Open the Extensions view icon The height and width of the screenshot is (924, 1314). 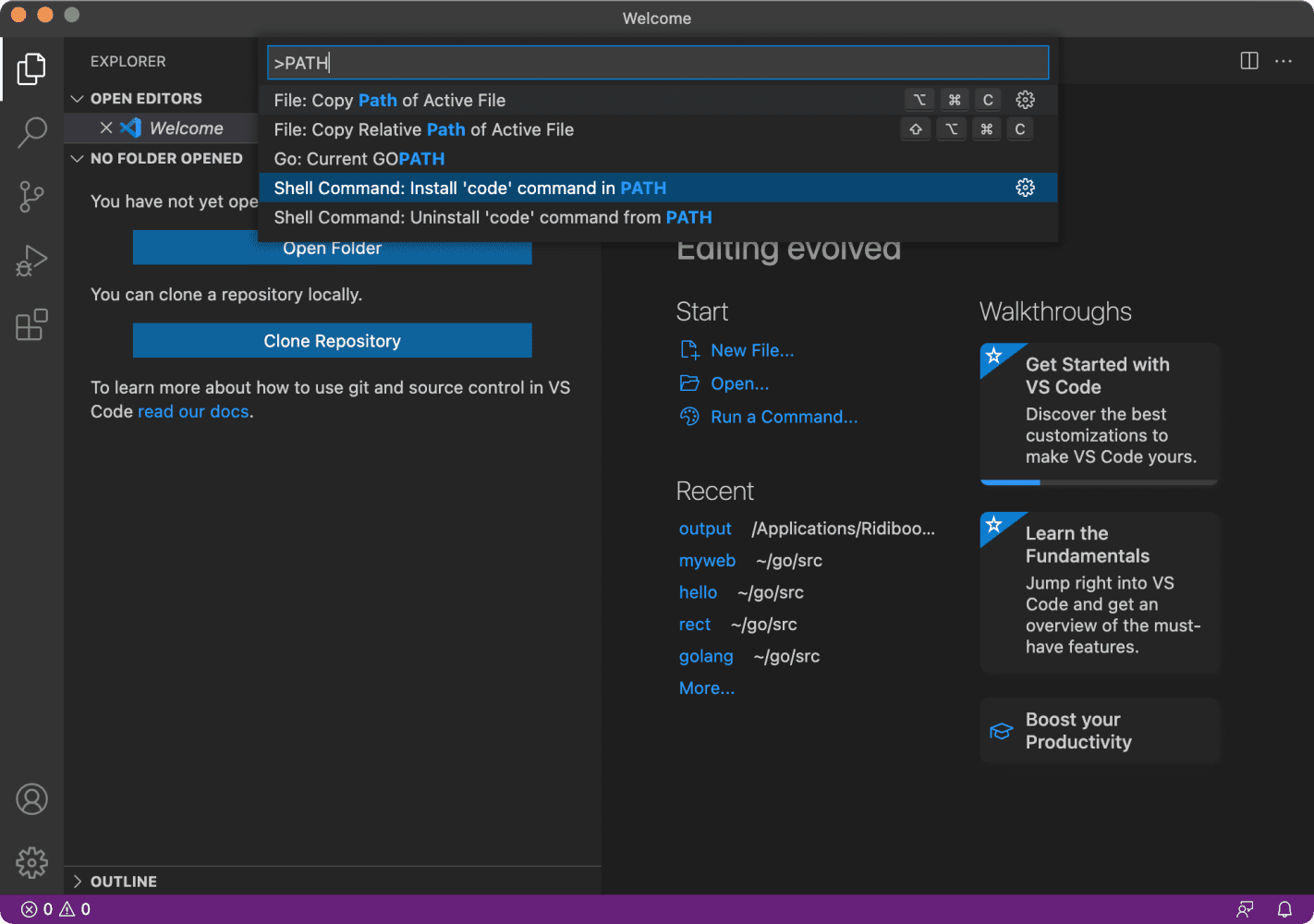point(31,324)
